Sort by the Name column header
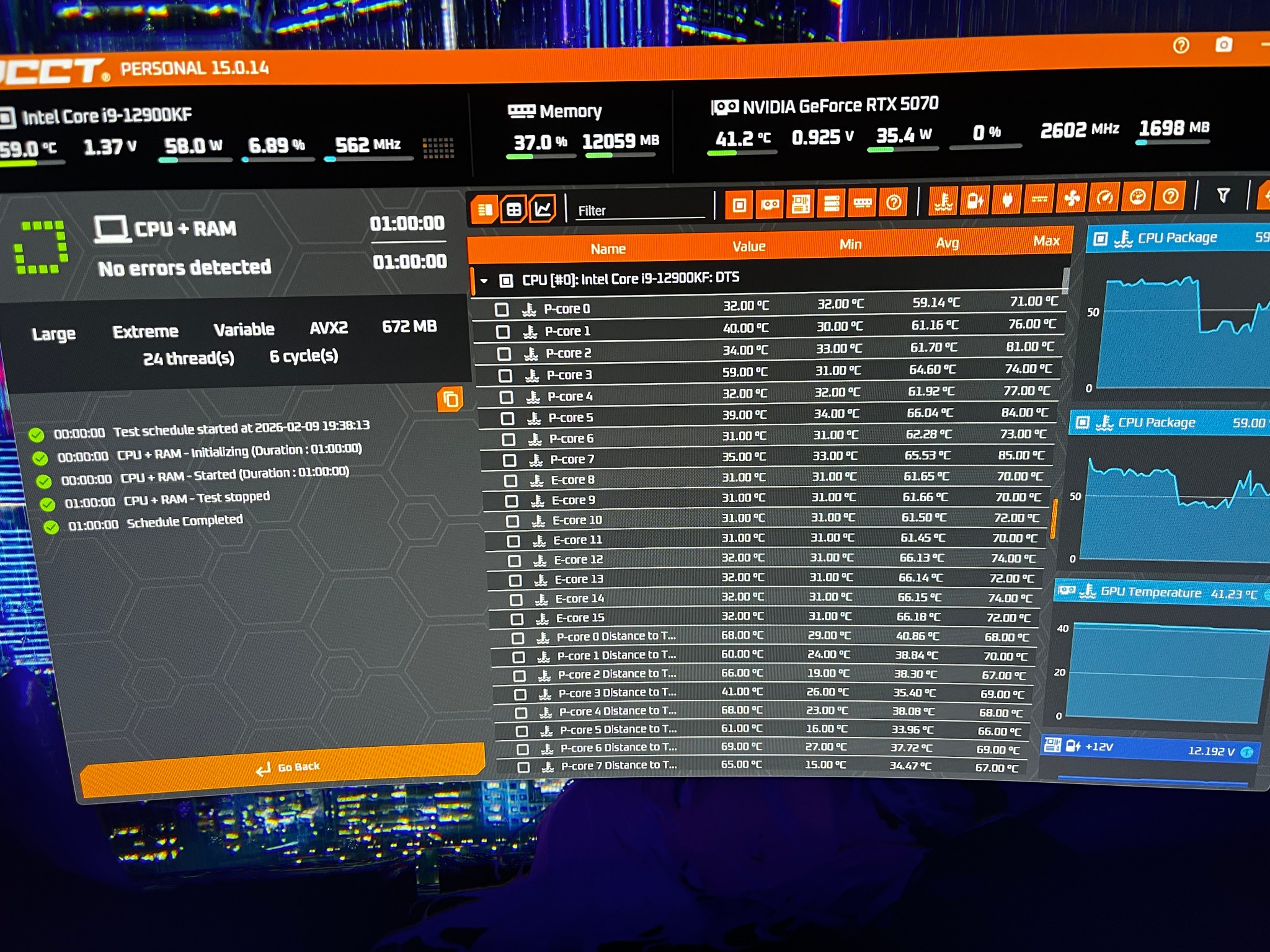 tap(608, 249)
